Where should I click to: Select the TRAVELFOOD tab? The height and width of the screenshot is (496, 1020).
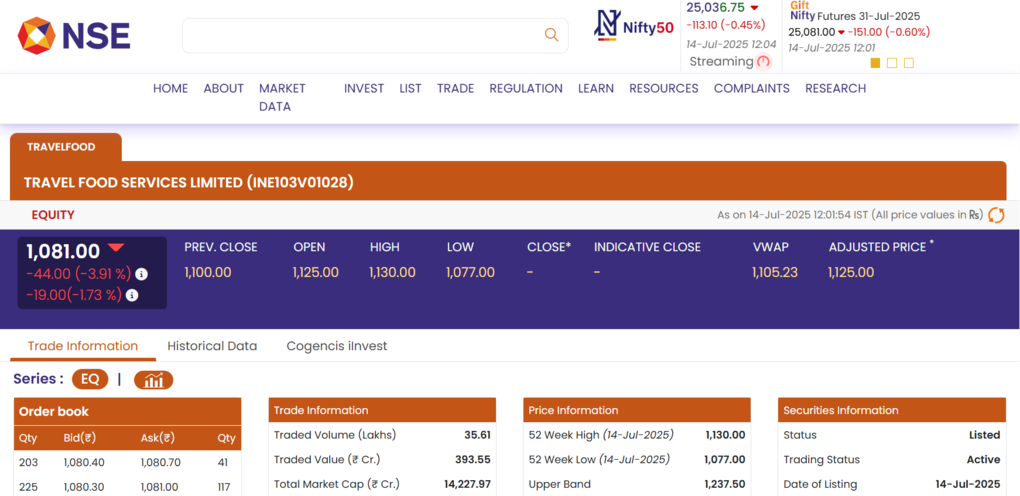66,147
